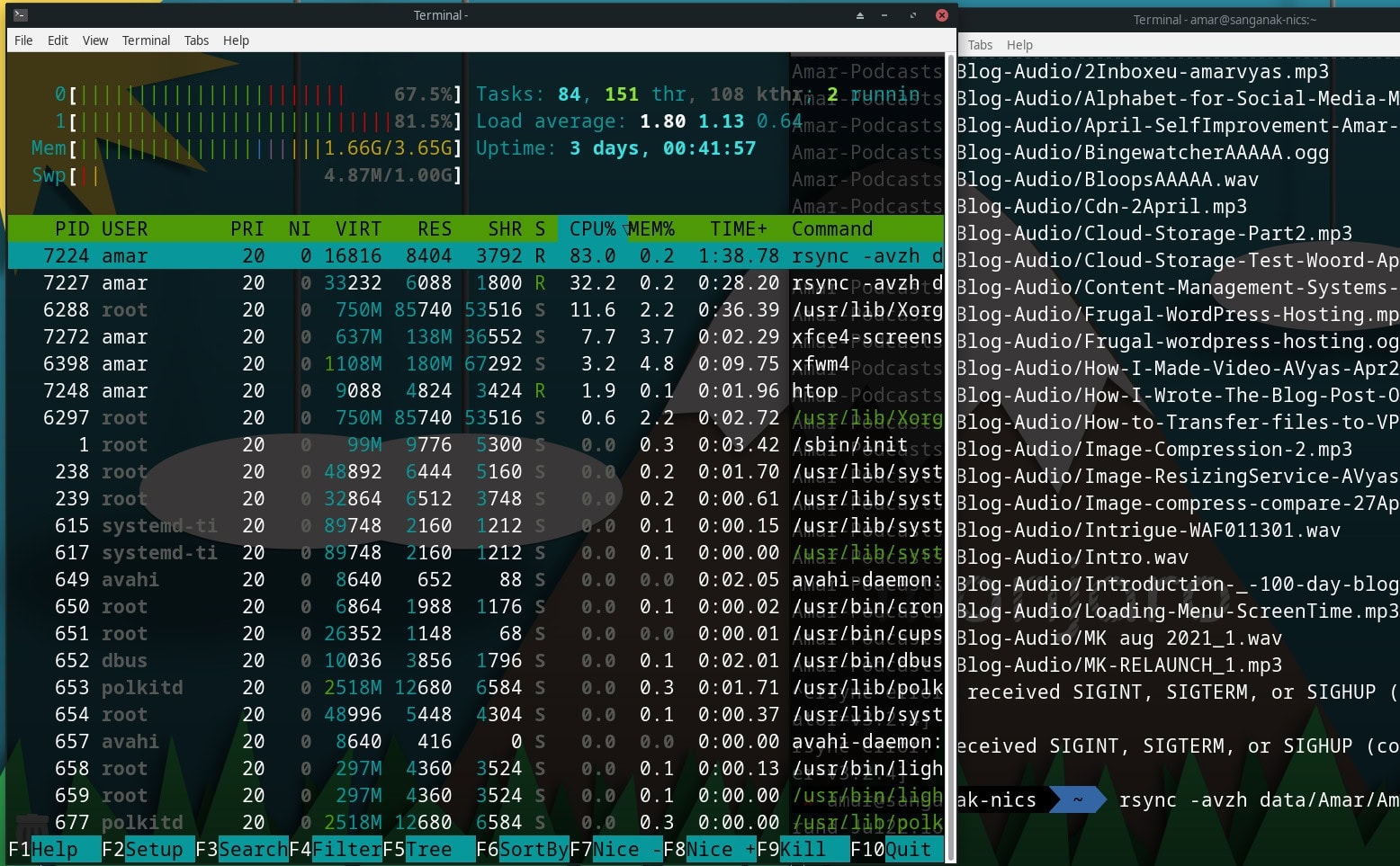1400x866 pixels.
Task: Click Blog-Audio/Intro.wav line in back terminal
Action: pyautogui.click(x=1072, y=558)
